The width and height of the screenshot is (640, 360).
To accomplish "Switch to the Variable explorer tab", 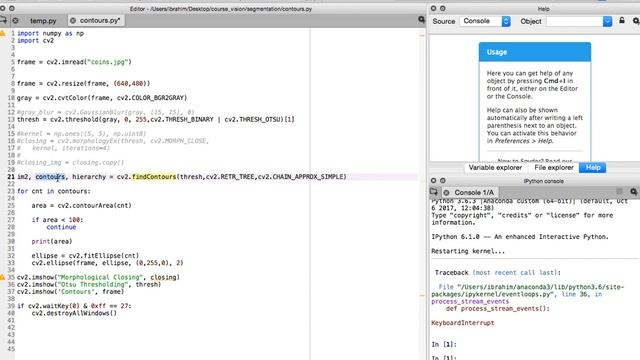I will click(495, 168).
